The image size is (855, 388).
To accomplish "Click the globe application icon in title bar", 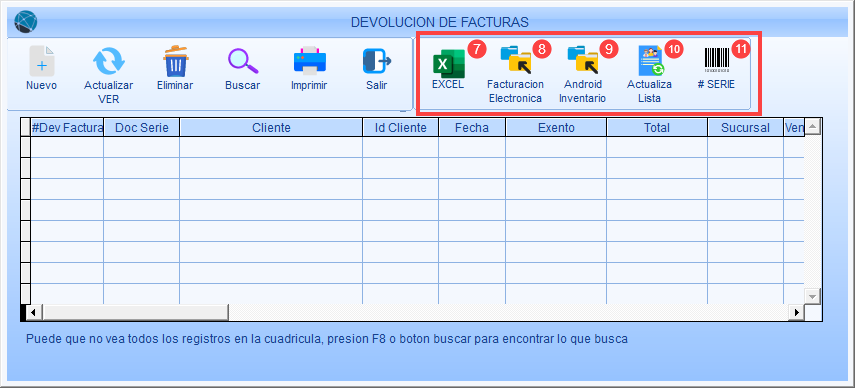I will point(25,22).
